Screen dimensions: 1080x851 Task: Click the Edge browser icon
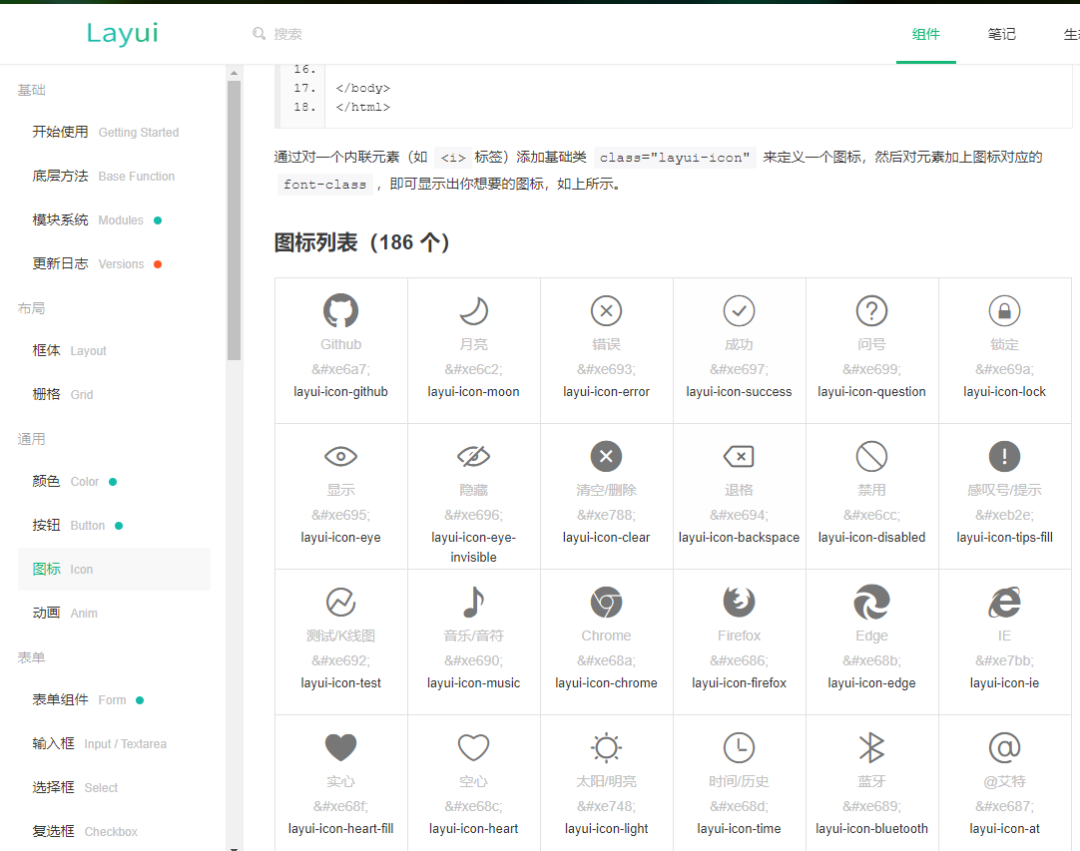pyautogui.click(x=871, y=602)
